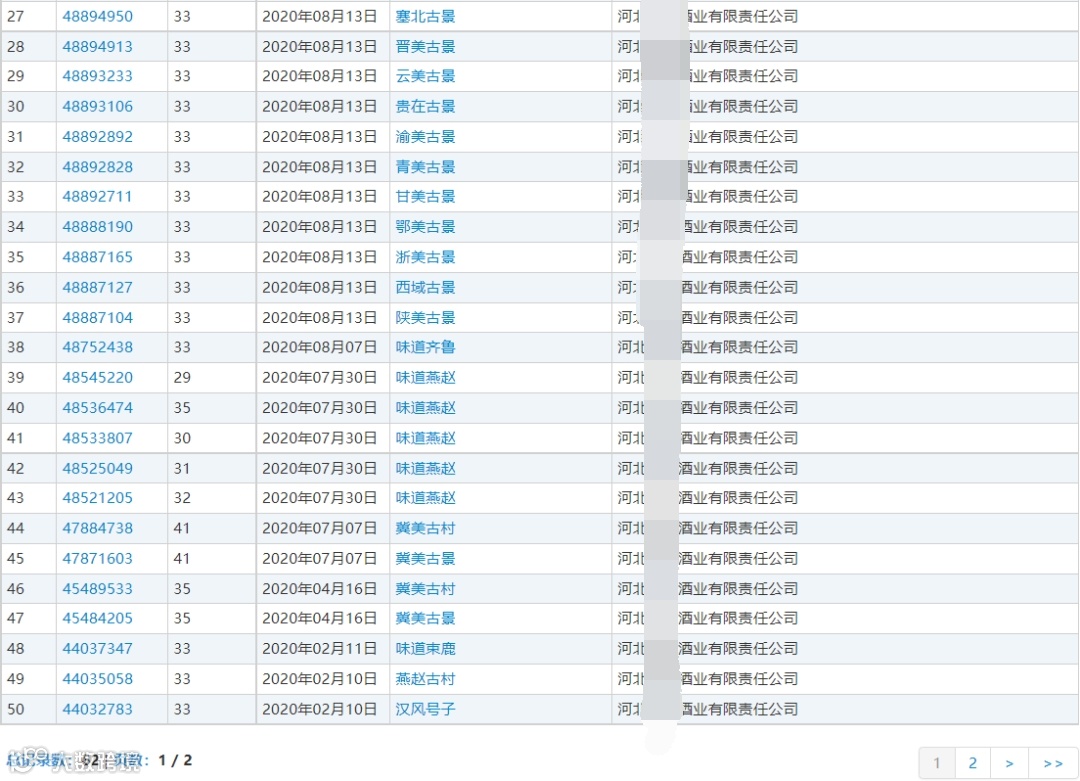Select page count text 1 / 2
This screenshot has width=1080, height=781.
point(175,761)
